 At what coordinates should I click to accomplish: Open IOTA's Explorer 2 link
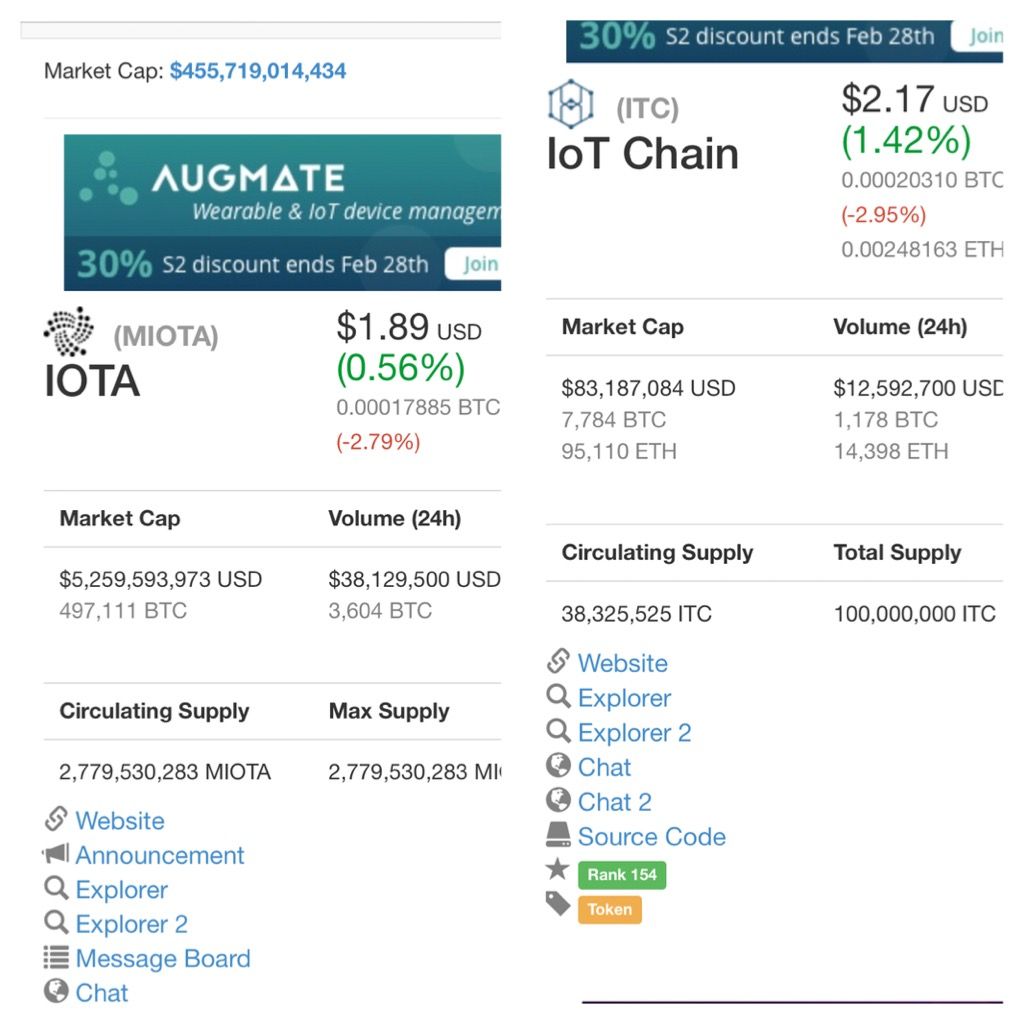pyautogui.click(x=132, y=924)
